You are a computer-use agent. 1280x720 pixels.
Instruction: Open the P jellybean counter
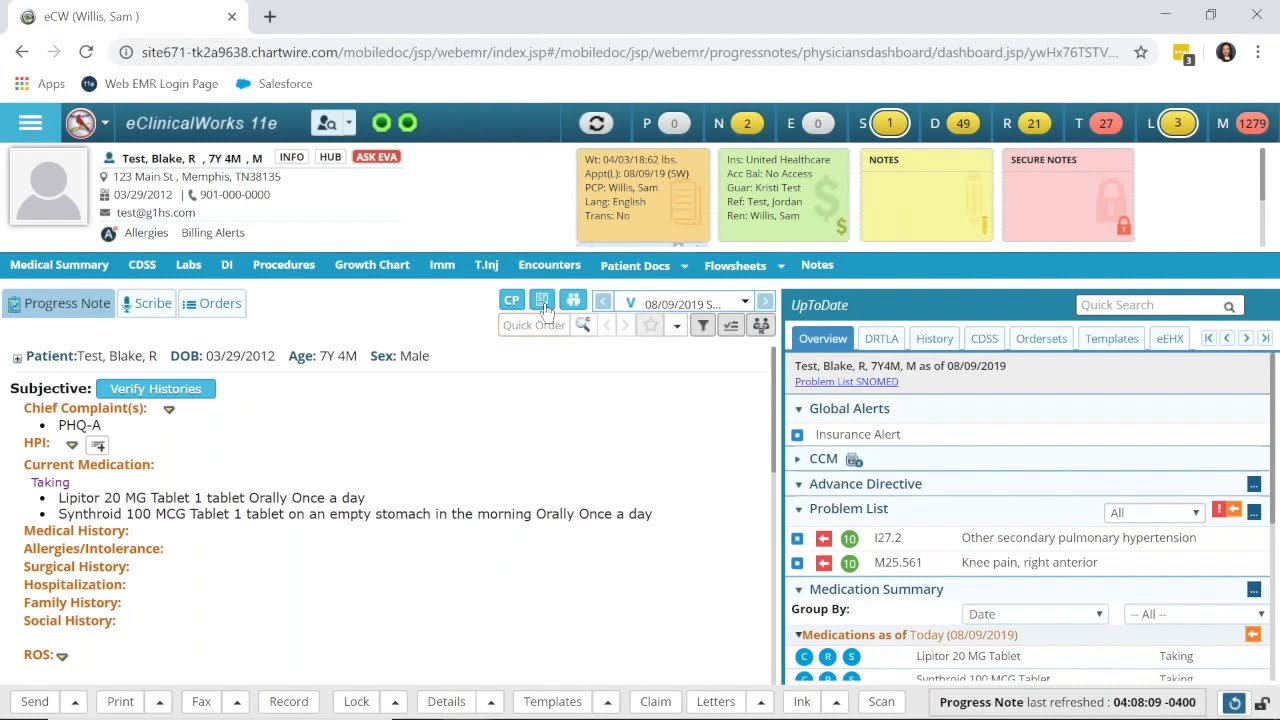tap(674, 123)
